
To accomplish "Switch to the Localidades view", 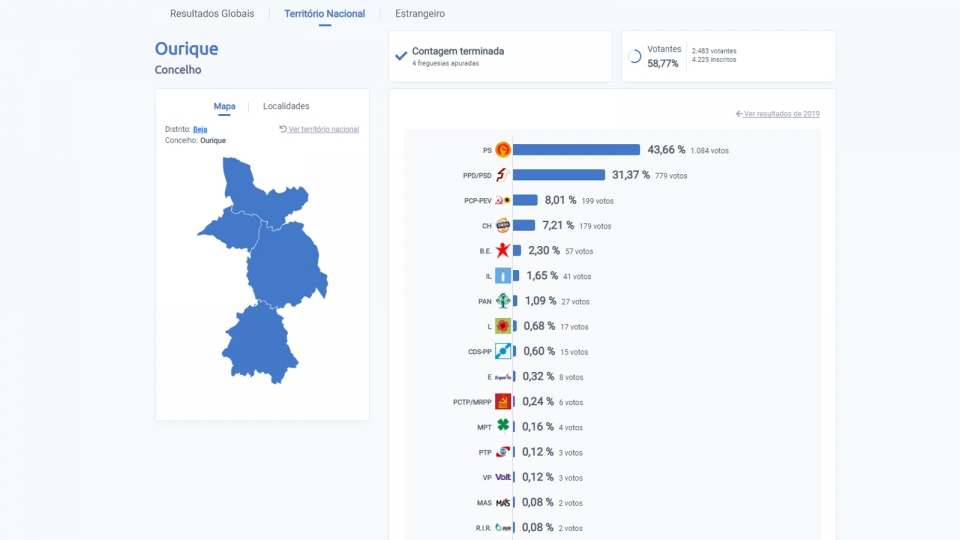I will pos(286,106).
